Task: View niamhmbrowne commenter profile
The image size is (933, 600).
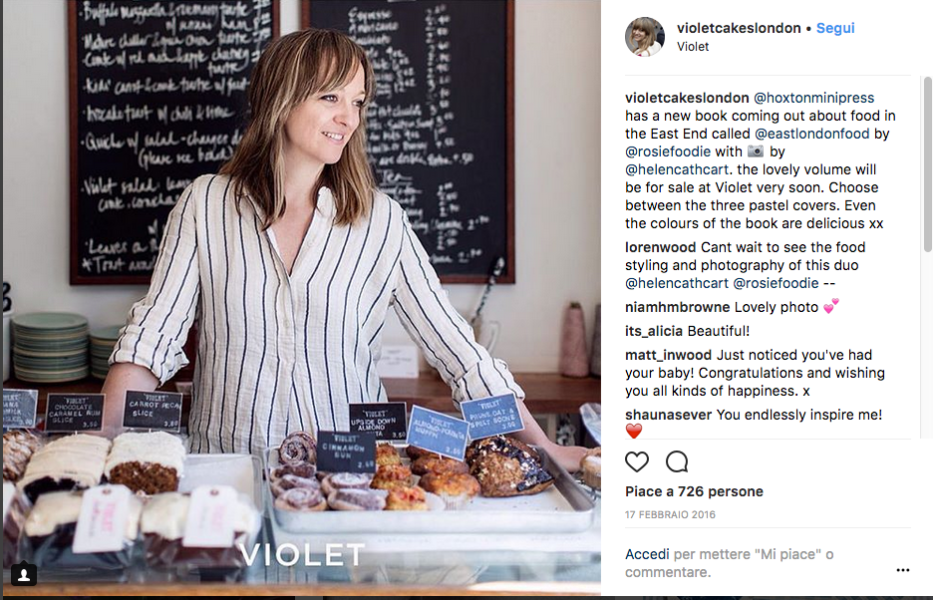Action: (x=677, y=307)
